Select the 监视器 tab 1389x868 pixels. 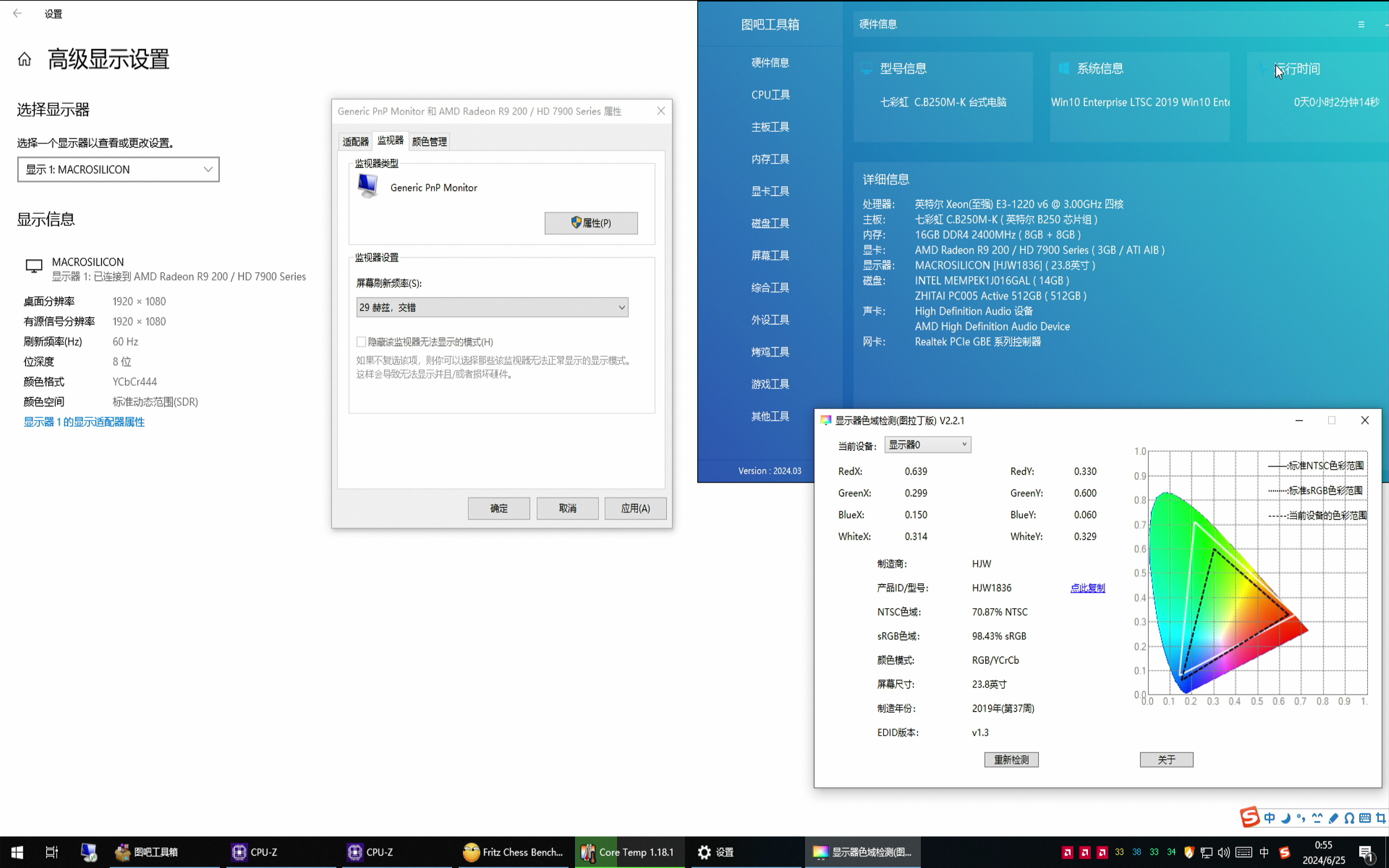(390, 140)
